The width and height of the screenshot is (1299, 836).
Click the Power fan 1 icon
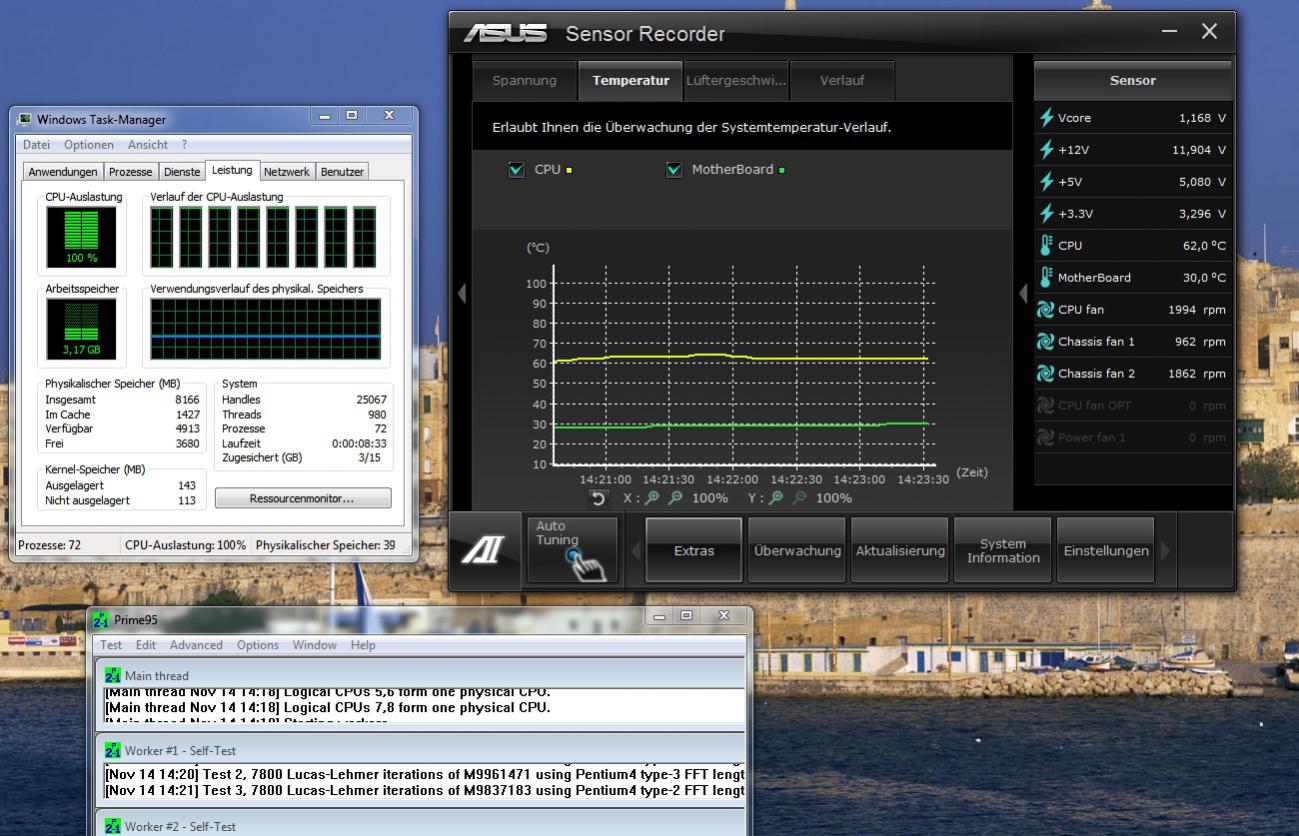[x=1046, y=438]
